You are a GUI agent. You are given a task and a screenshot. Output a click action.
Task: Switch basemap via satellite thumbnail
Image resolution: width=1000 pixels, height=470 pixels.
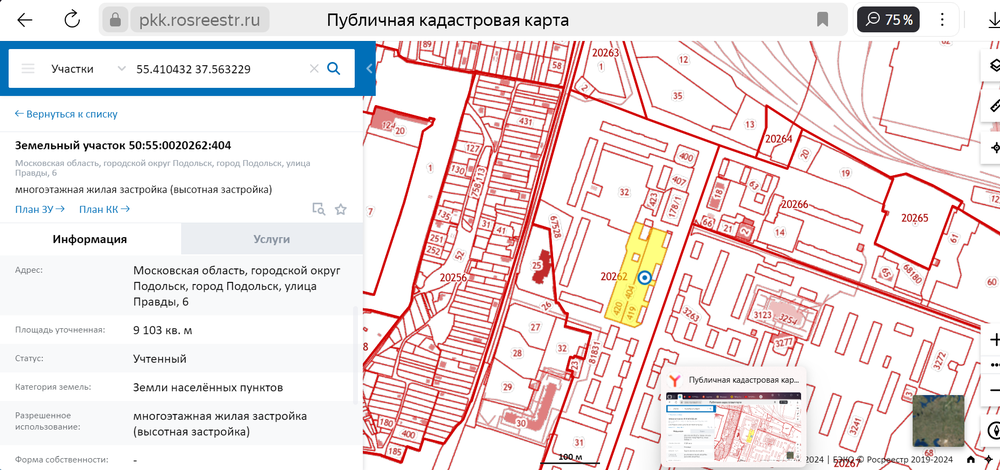coord(938,420)
